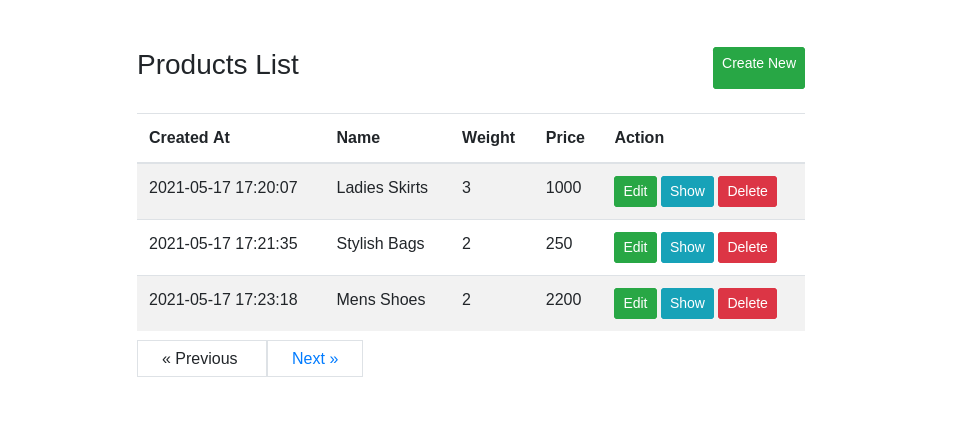This screenshot has height=436, width=956.
Task: Delete the Mens Shoes row
Action: (x=747, y=304)
